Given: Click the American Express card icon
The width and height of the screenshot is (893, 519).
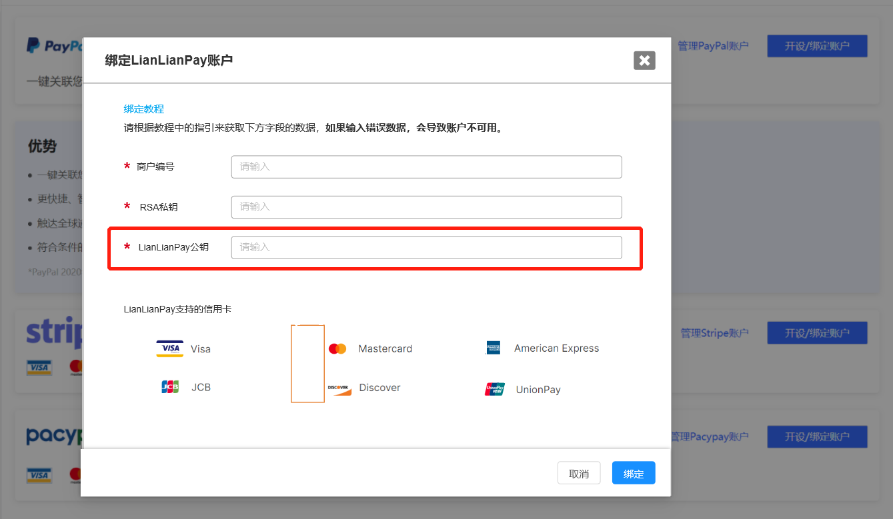Looking at the screenshot, I should point(493,348).
